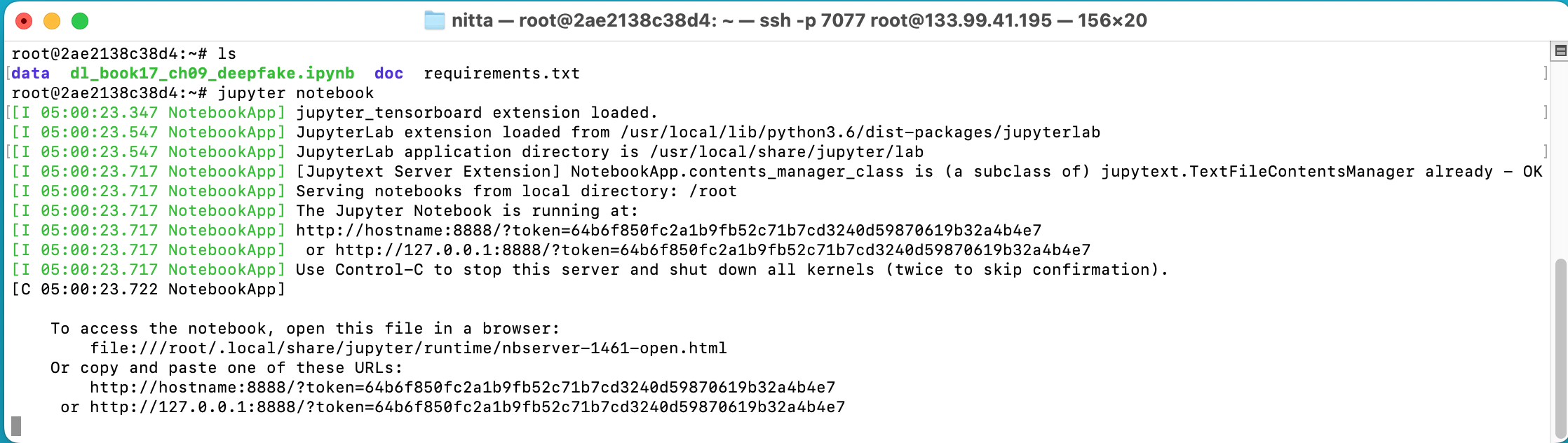Click the first 'or http://127.0.0.1:8888' log URL
The width and height of the screenshot is (1568, 443).
pyautogui.click(x=712, y=250)
